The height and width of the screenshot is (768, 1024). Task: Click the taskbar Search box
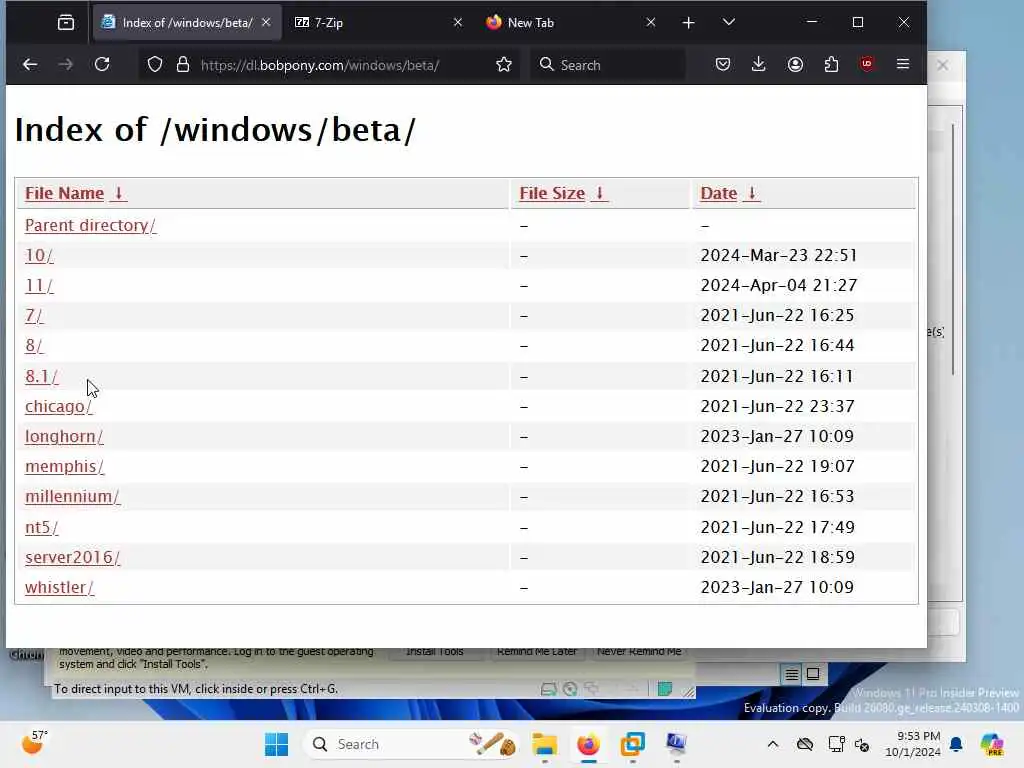[411, 744]
